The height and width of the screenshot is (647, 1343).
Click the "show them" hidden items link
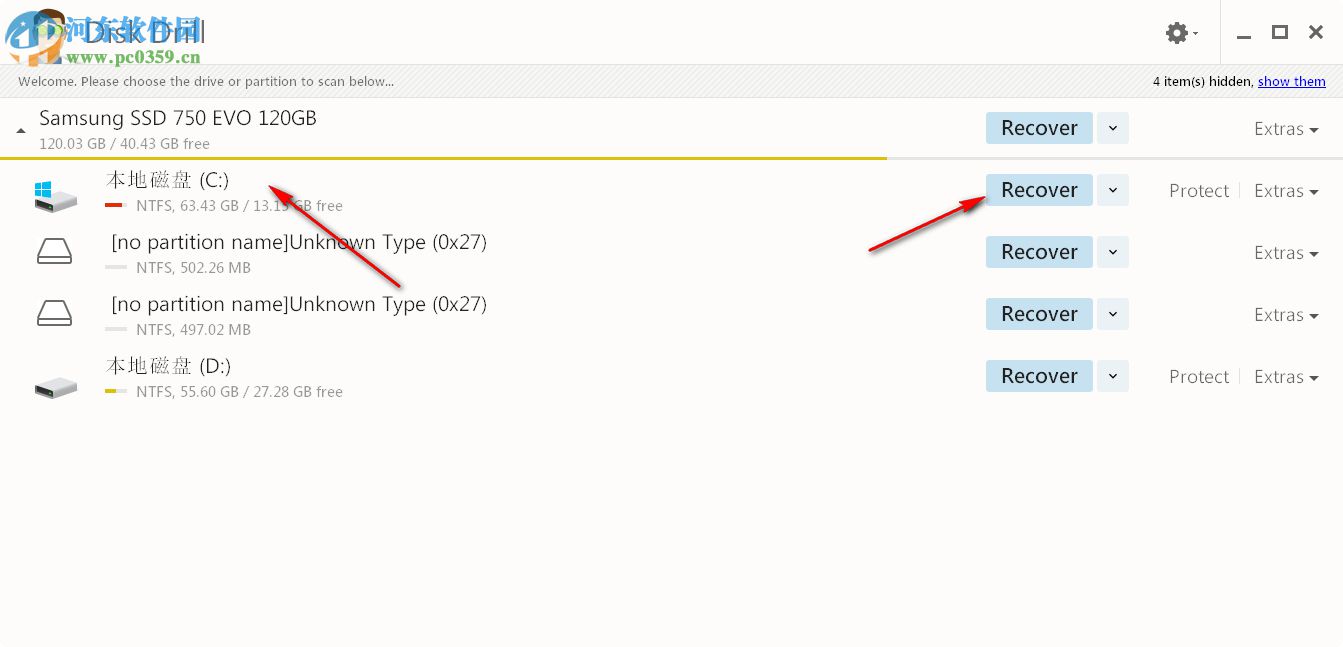tap(1291, 82)
